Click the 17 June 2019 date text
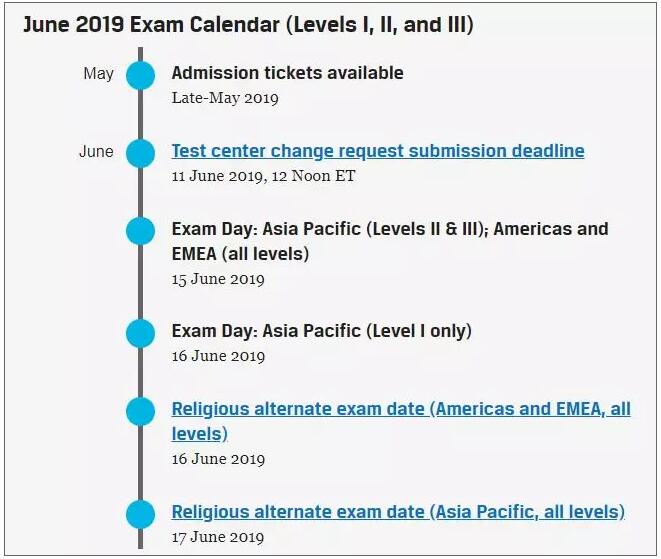 pos(218,537)
